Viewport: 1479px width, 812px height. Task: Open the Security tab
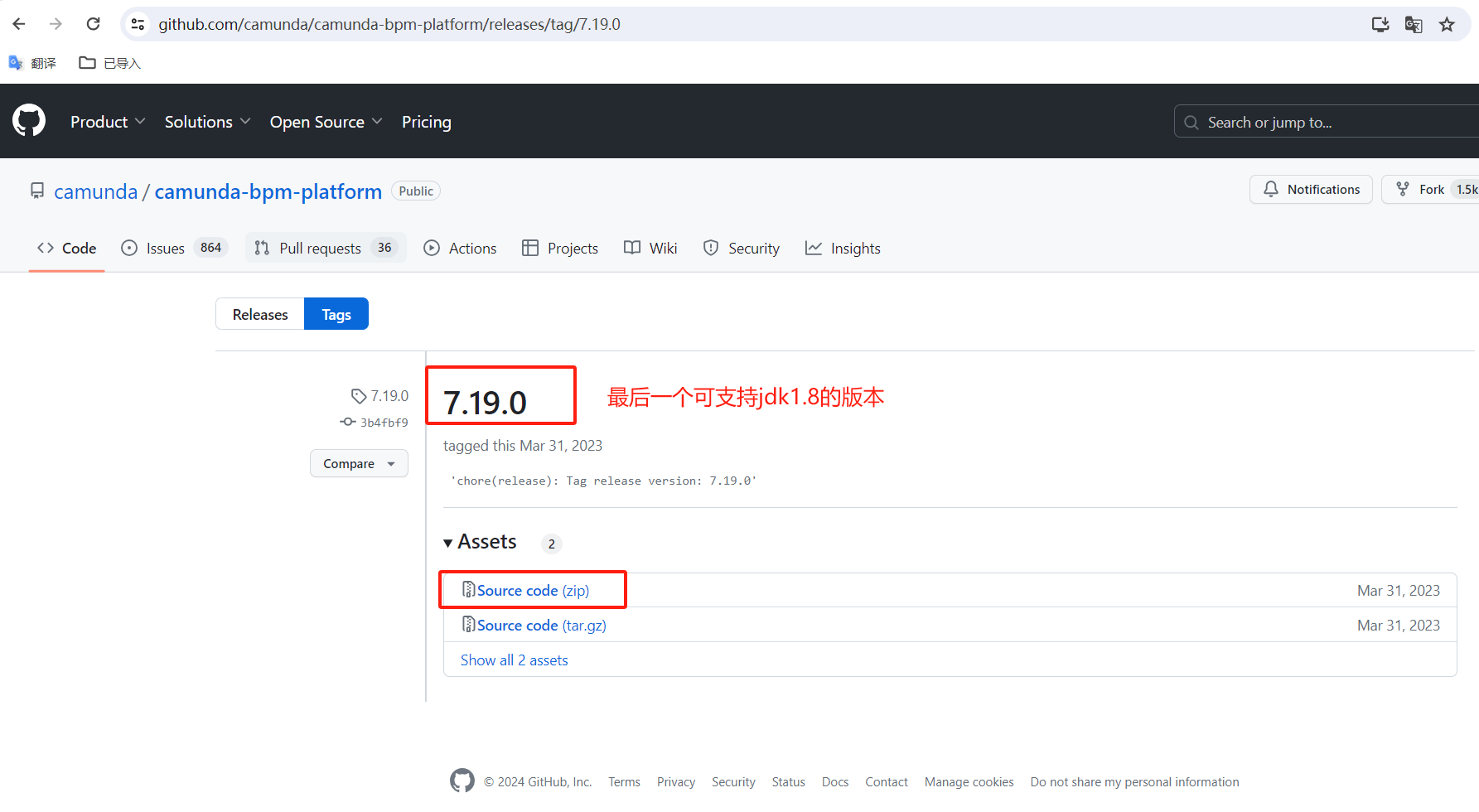point(742,248)
